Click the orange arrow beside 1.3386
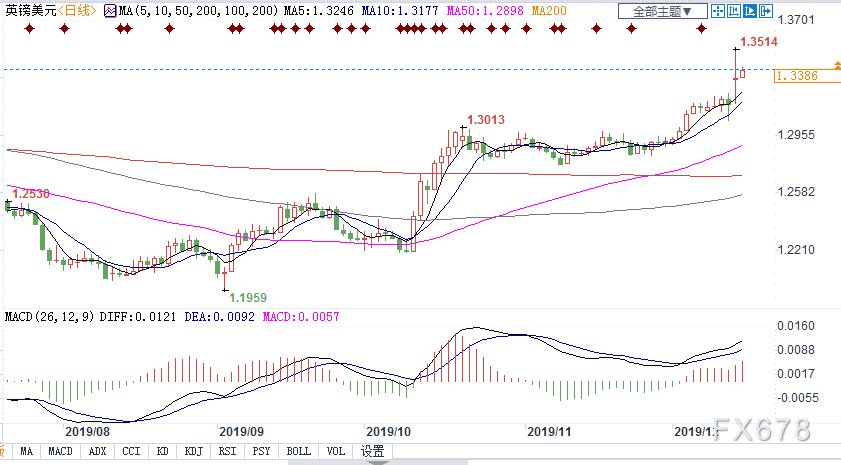 [837, 65]
